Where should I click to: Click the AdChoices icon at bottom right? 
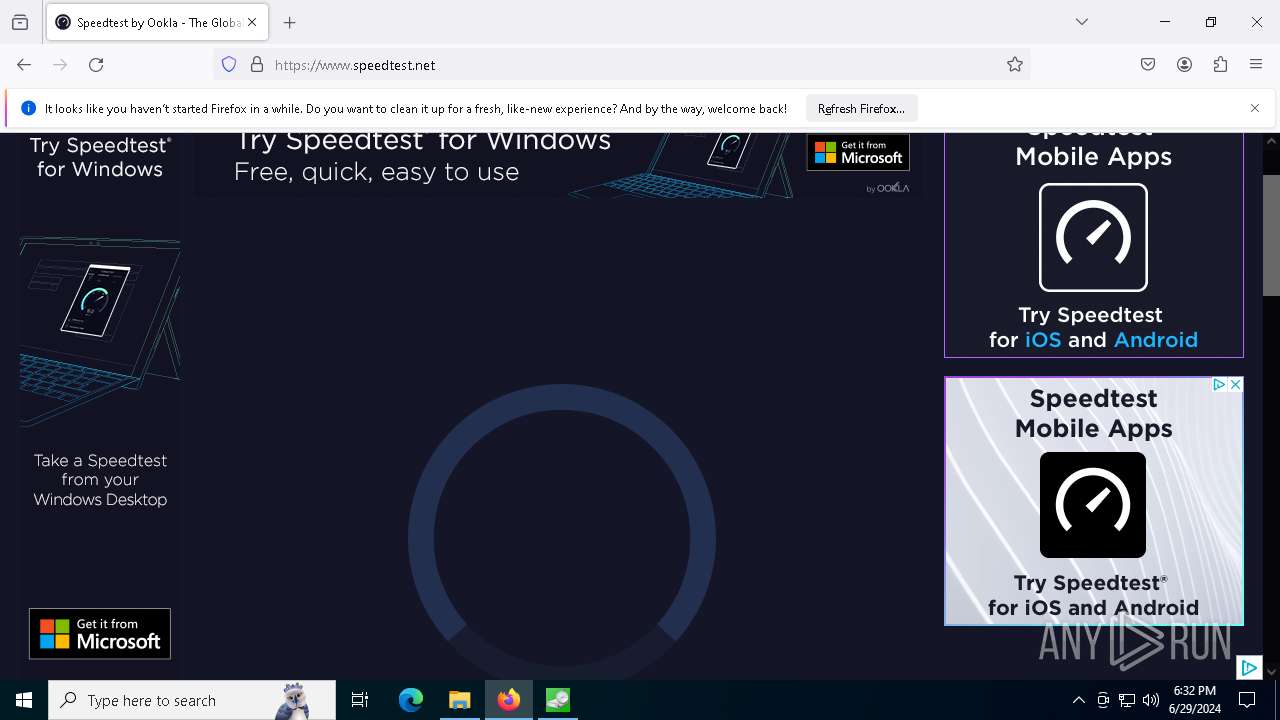(x=1249, y=667)
